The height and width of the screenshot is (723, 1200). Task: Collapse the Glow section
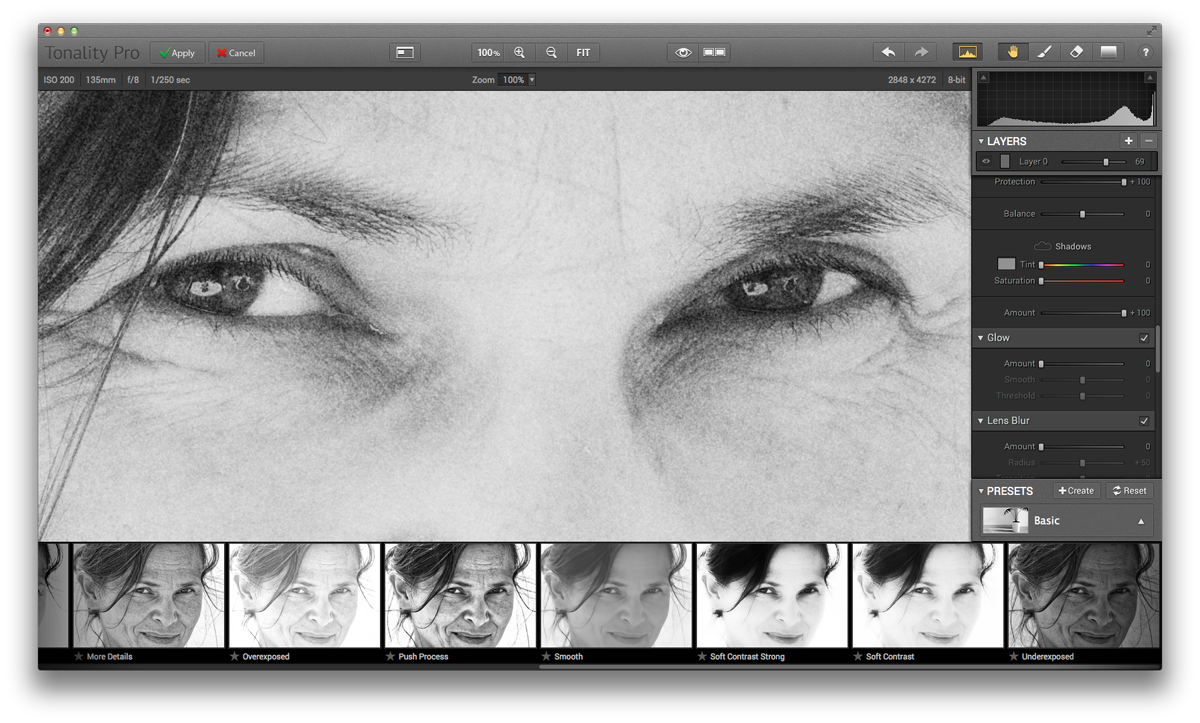point(981,338)
